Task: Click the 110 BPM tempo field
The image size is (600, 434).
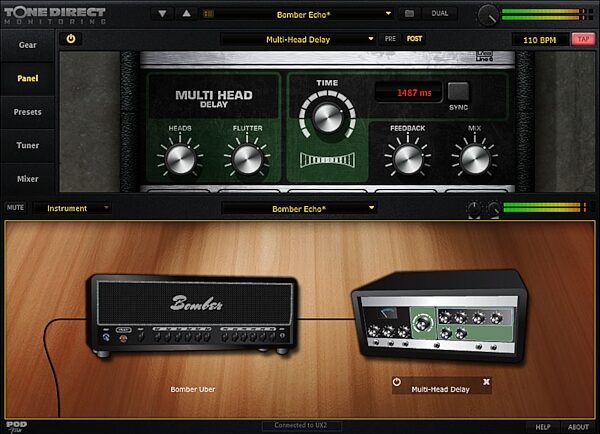Action: (x=540, y=40)
